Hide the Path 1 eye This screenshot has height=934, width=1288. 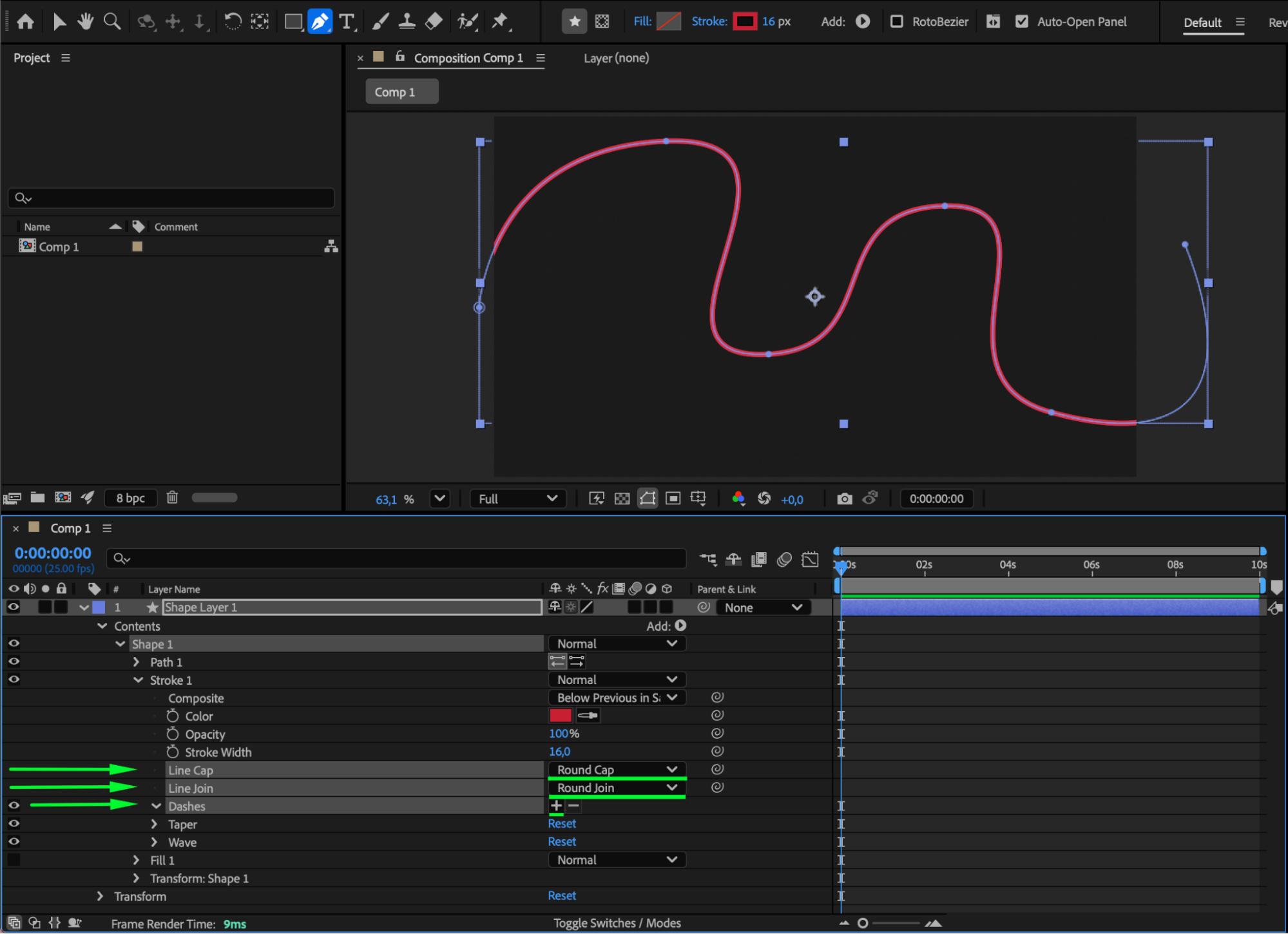click(x=14, y=661)
